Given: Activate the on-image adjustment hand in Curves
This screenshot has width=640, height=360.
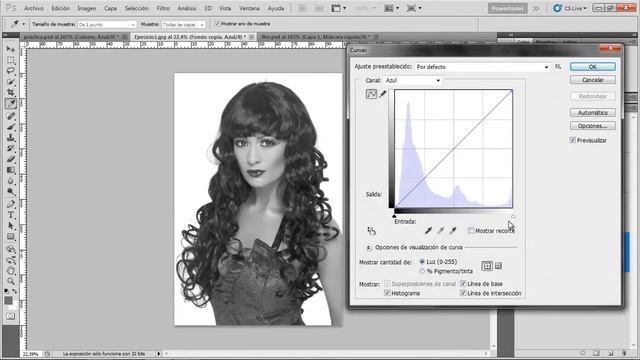Looking at the screenshot, I should [x=371, y=231].
